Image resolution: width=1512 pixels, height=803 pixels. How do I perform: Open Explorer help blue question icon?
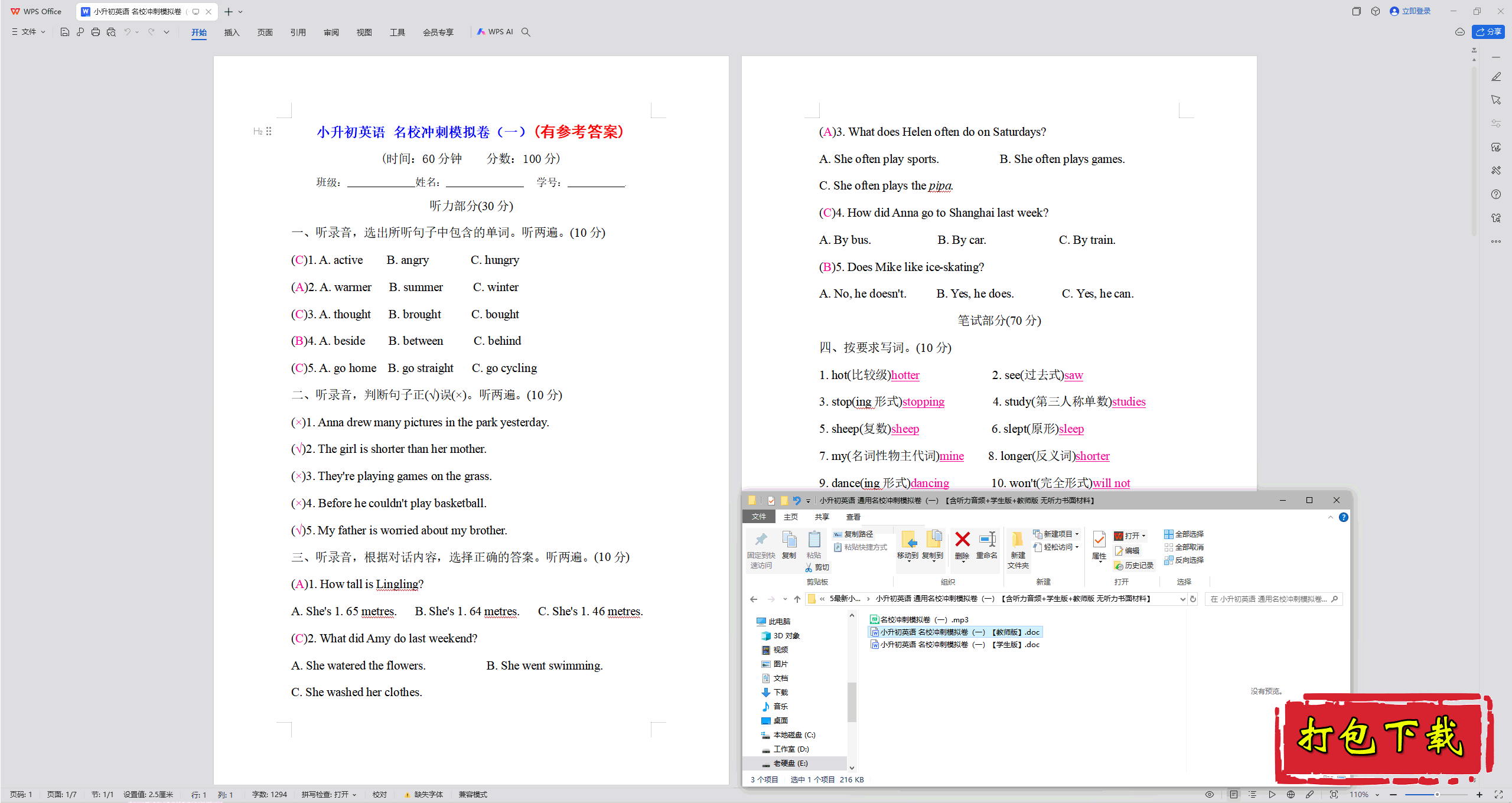pos(1344,517)
